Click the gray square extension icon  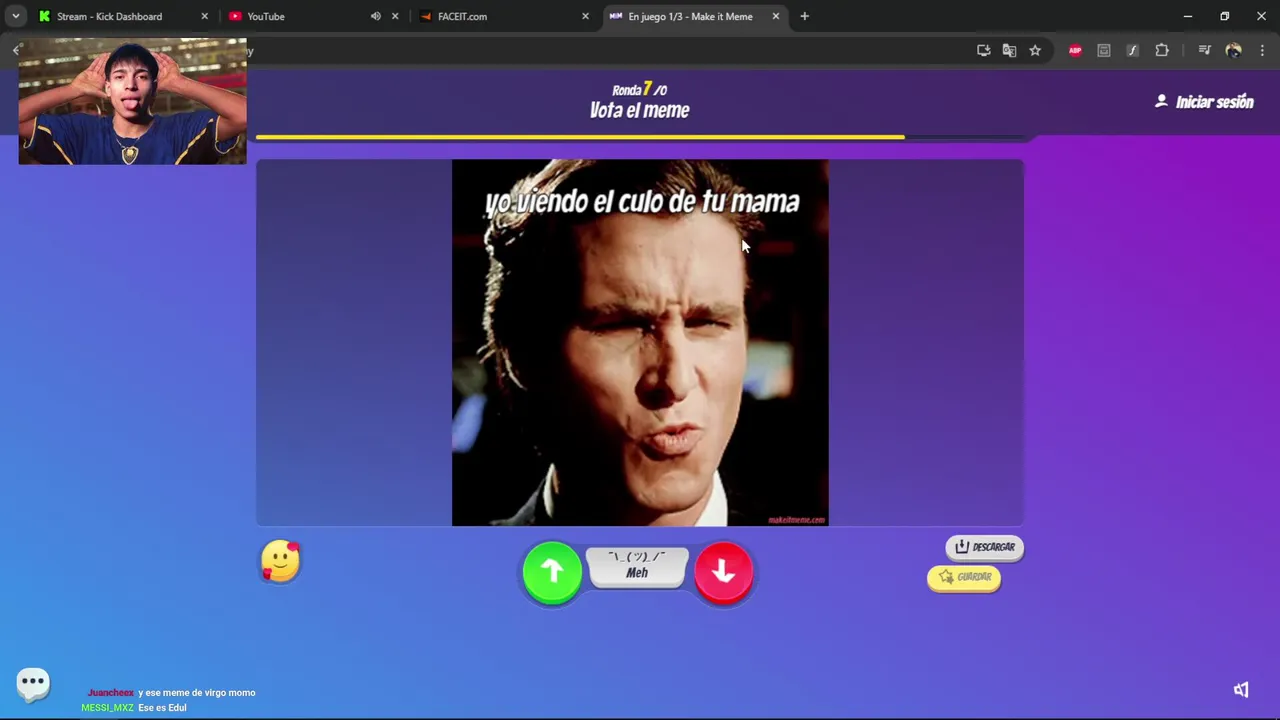(1104, 50)
